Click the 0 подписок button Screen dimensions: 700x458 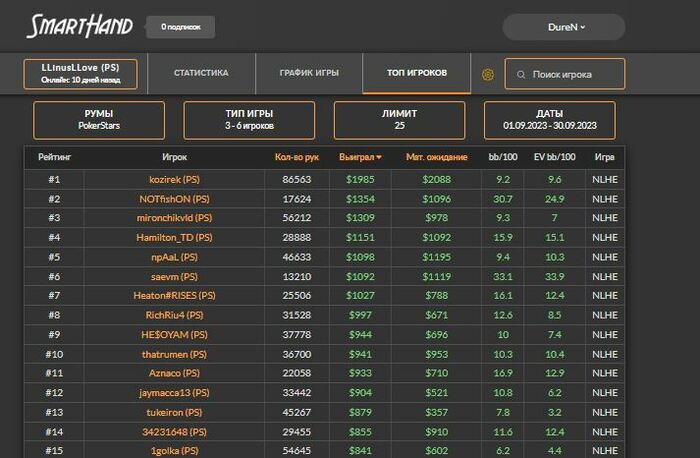coord(181,27)
